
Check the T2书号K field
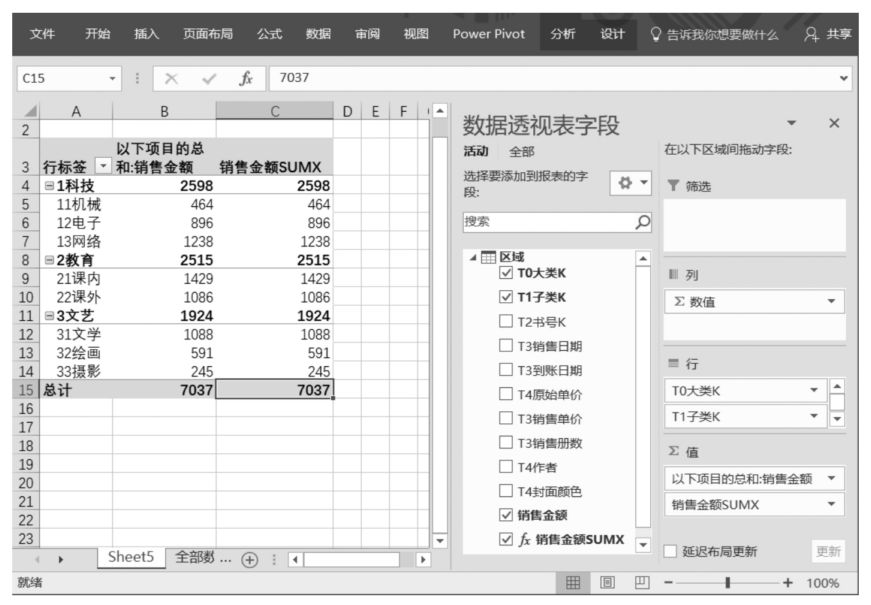(505, 322)
